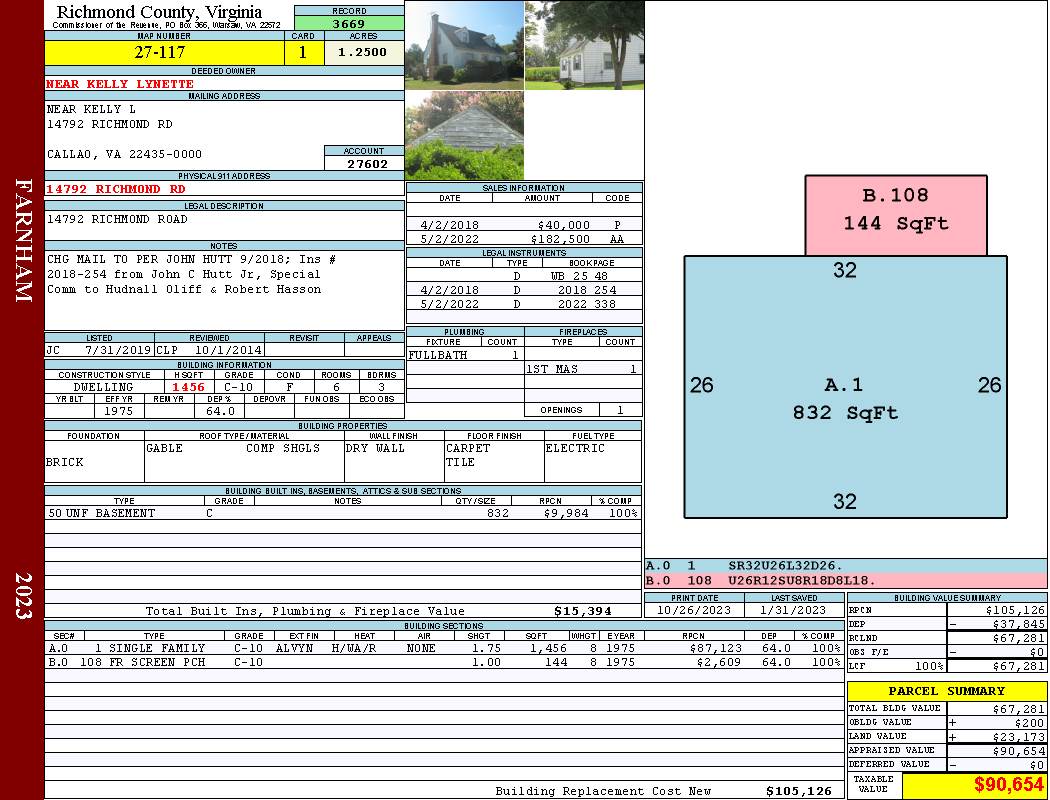Open the side view house photo
This screenshot has width=1050, height=800.
(x=585, y=46)
